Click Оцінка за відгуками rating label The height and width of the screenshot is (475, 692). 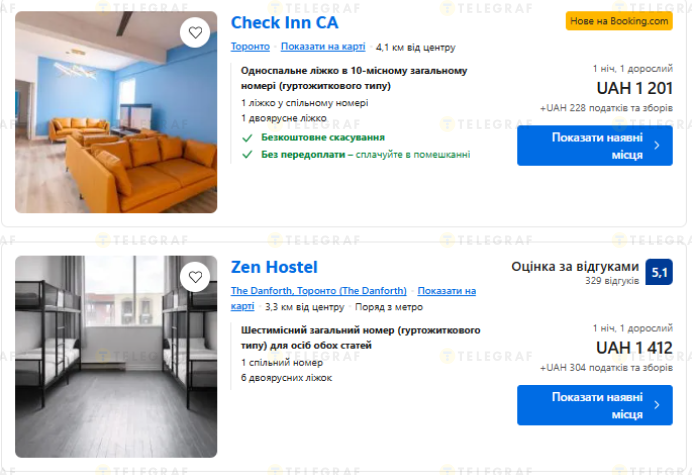(574, 267)
